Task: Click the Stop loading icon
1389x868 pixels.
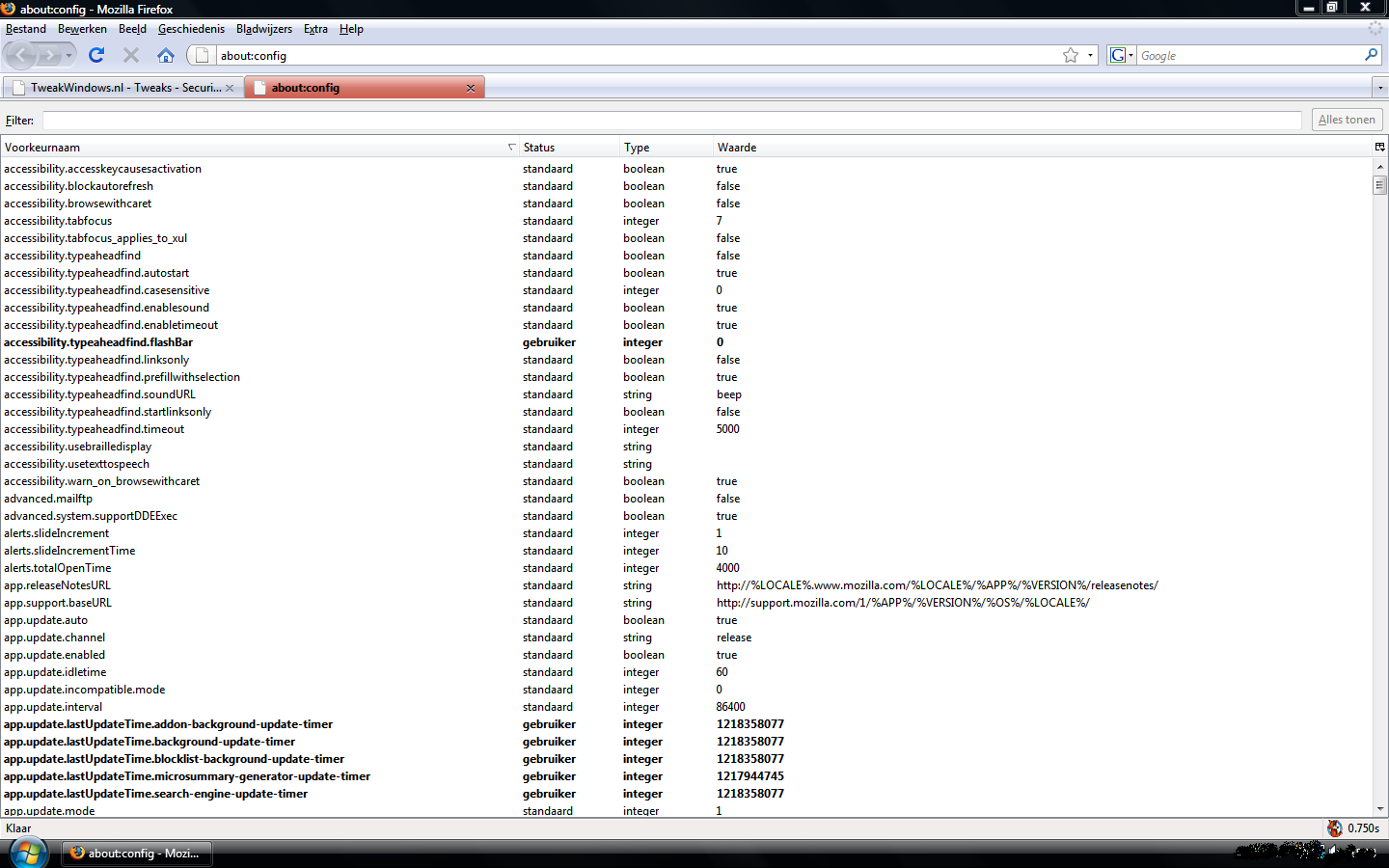Action: (x=131, y=55)
